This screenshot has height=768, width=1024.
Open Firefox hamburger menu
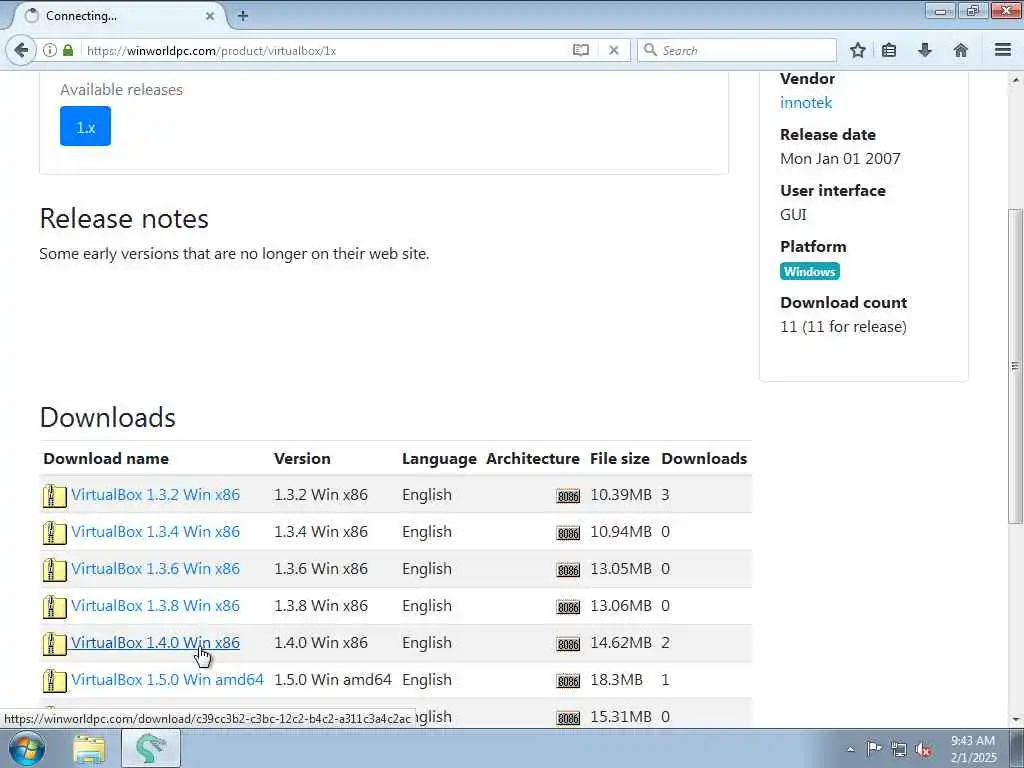(x=1003, y=50)
